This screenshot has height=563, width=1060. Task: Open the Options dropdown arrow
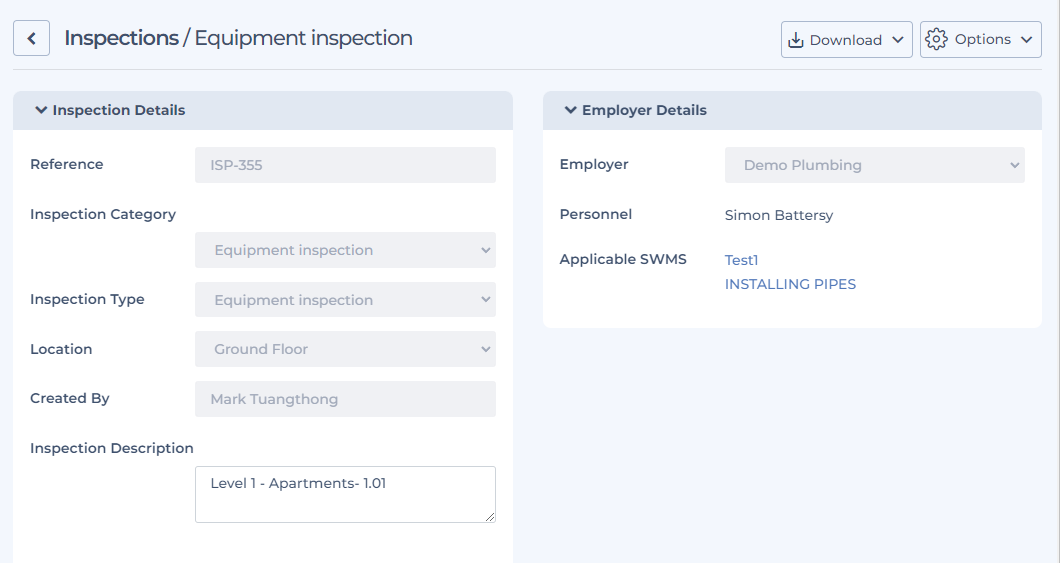[x=1026, y=40]
